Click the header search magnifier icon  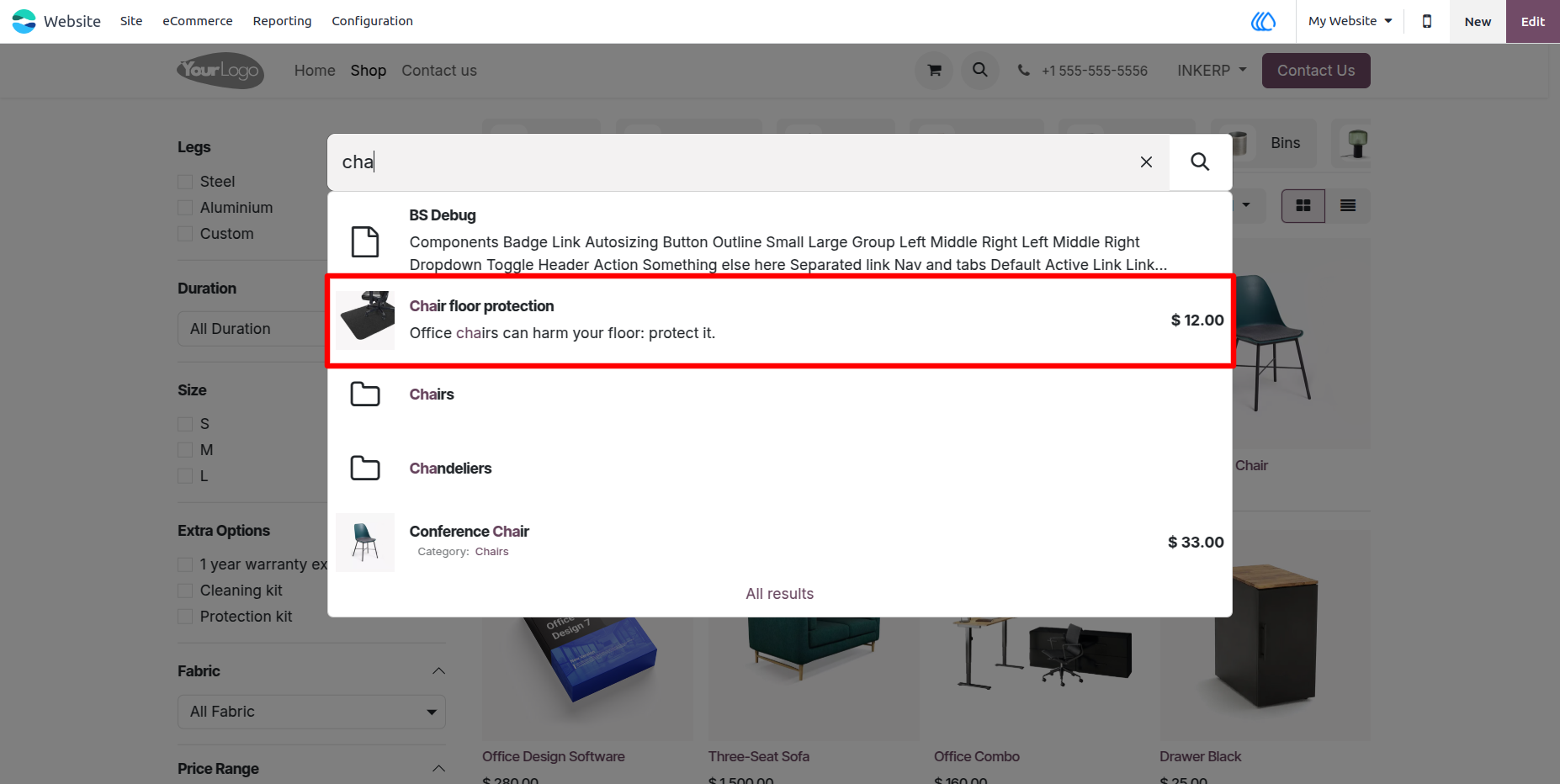coord(980,71)
